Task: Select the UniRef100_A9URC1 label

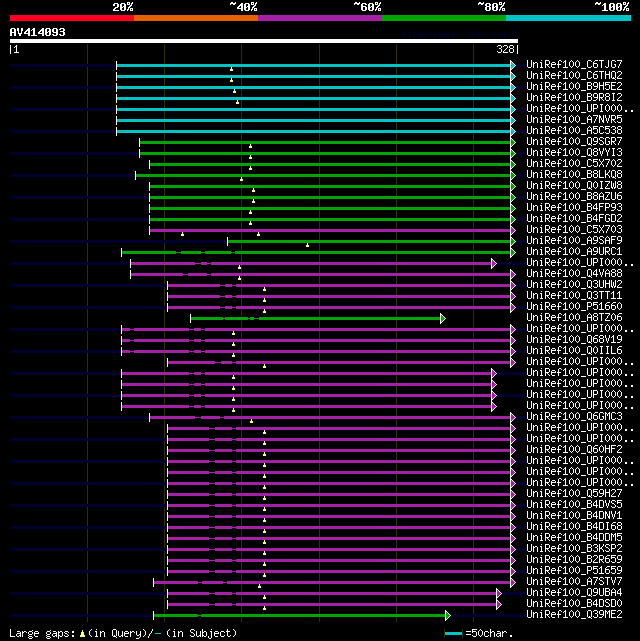Action: (x=574, y=252)
